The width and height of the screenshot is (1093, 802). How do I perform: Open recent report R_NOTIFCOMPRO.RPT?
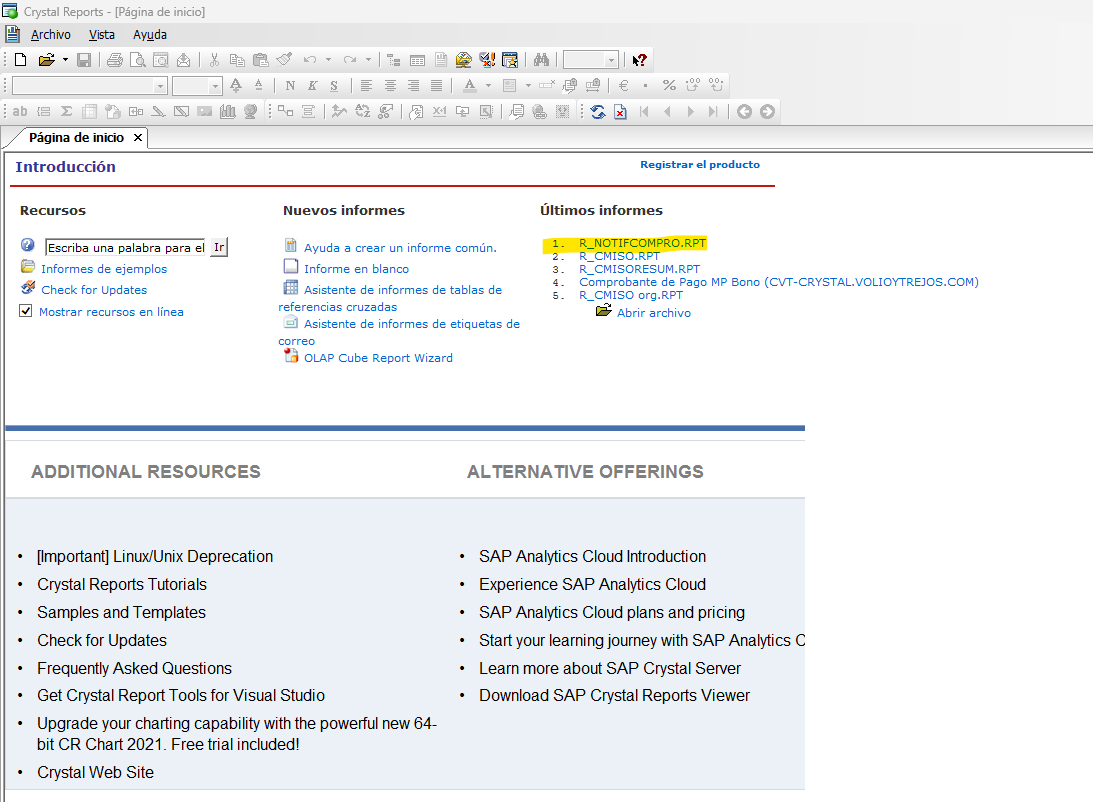click(642, 243)
